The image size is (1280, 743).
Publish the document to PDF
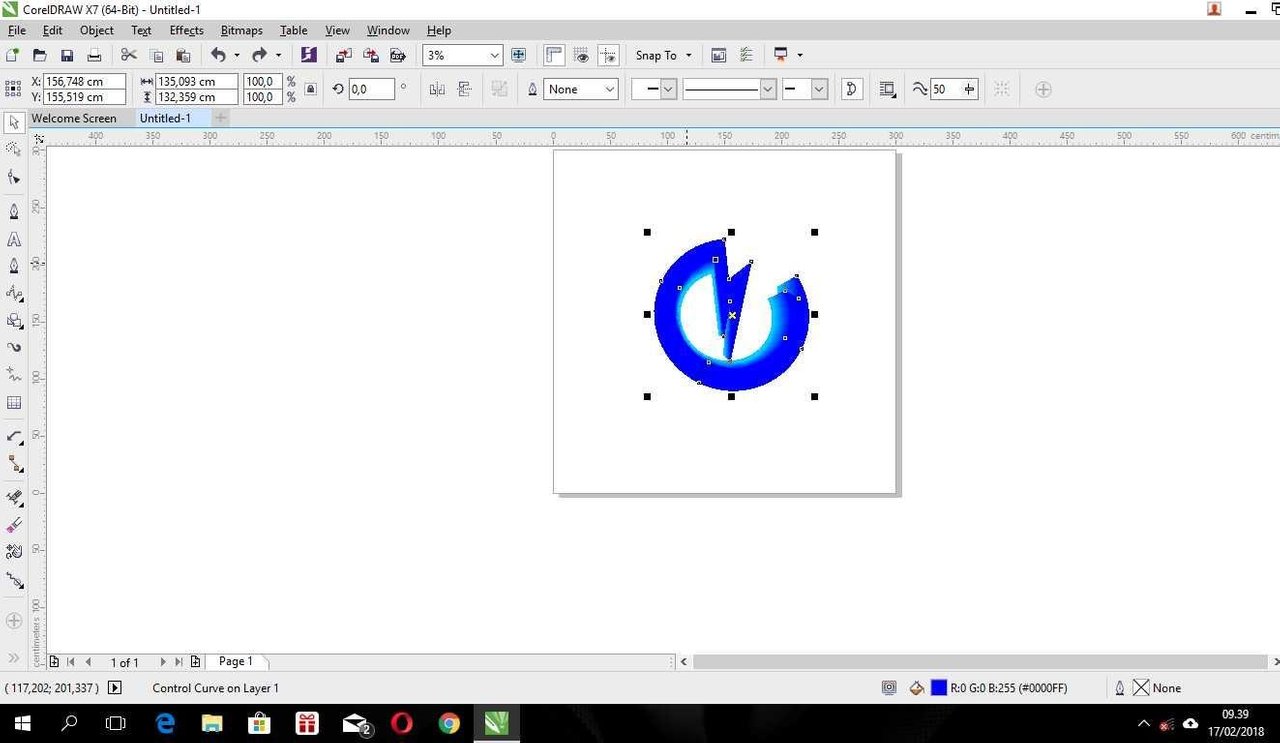click(x=397, y=55)
